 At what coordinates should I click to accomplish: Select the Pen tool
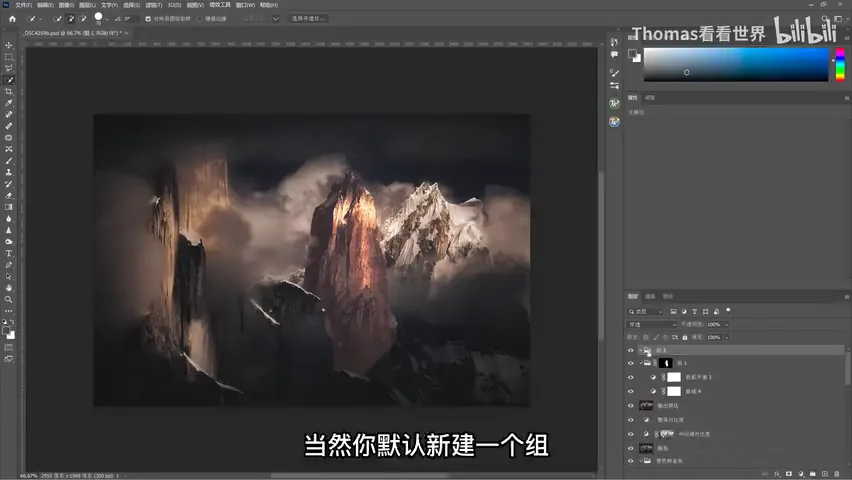point(9,265)
